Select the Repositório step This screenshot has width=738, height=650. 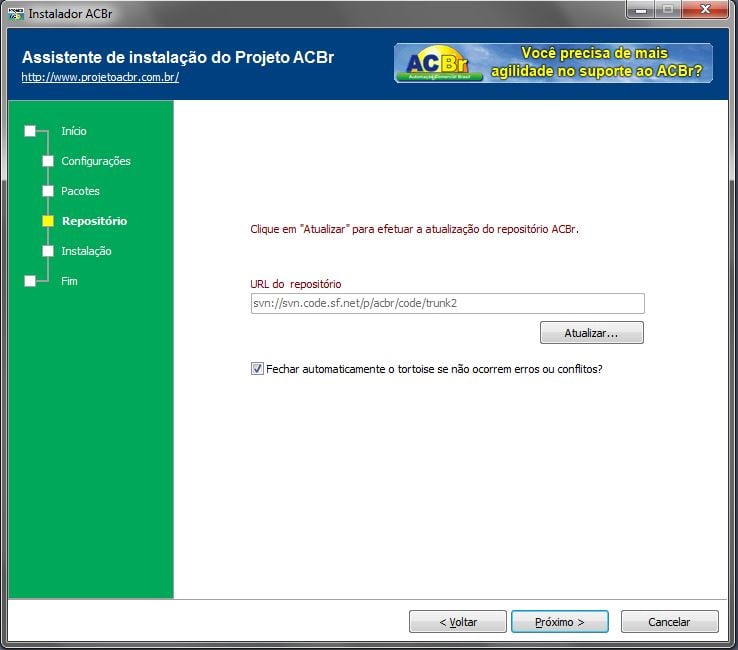pos(95,221)
